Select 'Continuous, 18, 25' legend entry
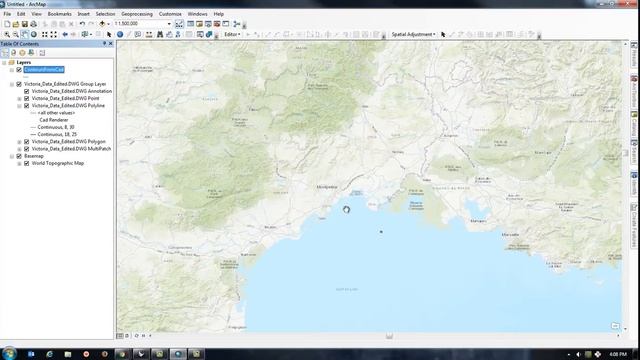 [x=57, y=134]
